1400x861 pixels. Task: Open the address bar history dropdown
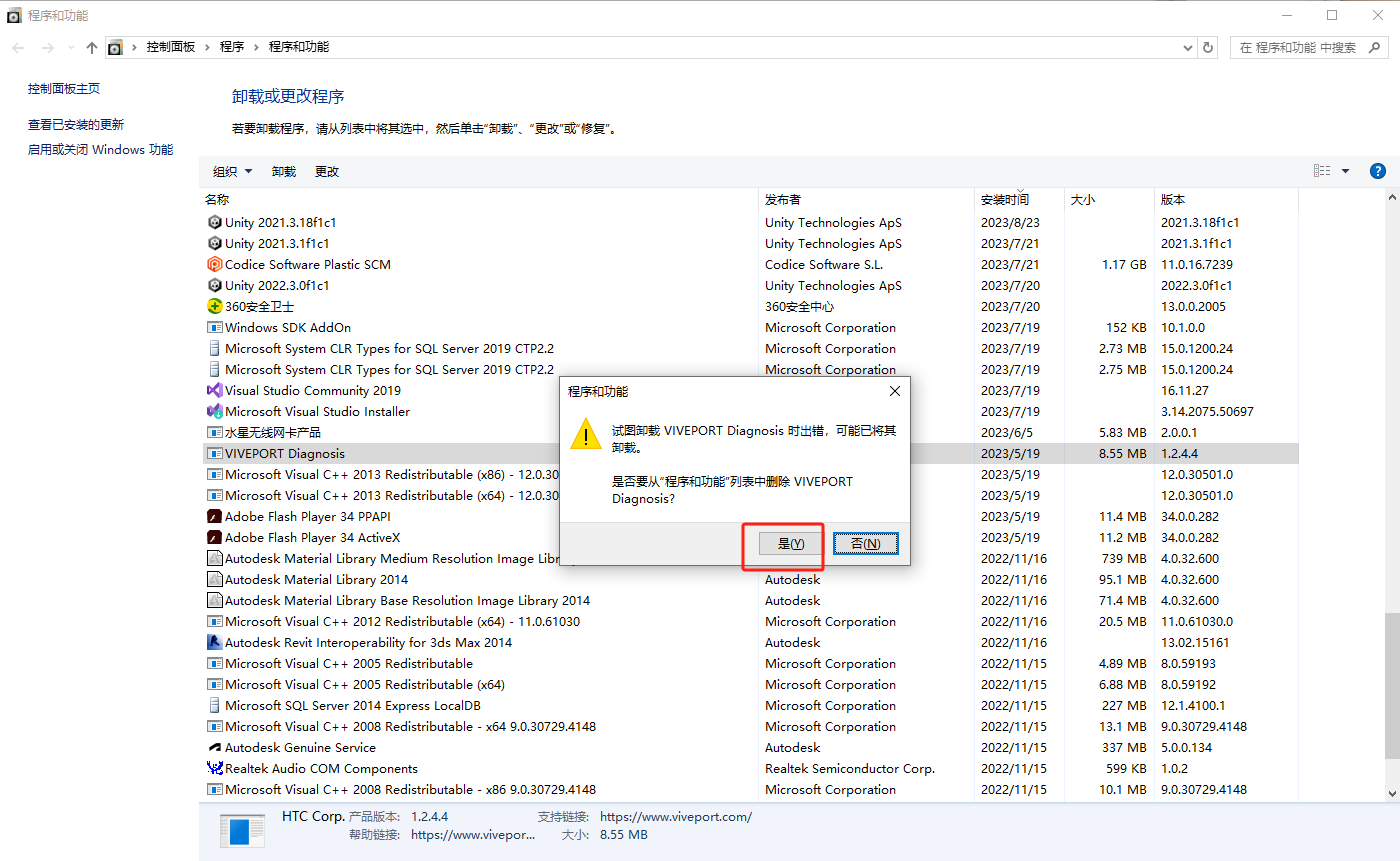1189,46
